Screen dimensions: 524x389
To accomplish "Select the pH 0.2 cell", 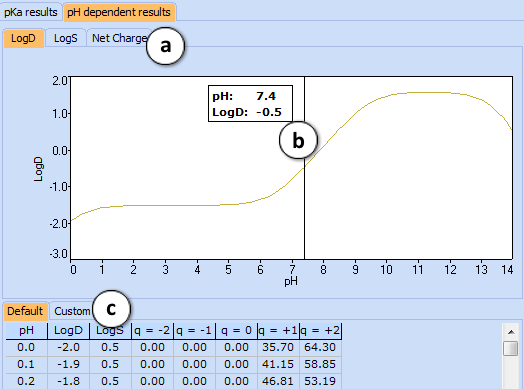I will (x=26, y=381).
